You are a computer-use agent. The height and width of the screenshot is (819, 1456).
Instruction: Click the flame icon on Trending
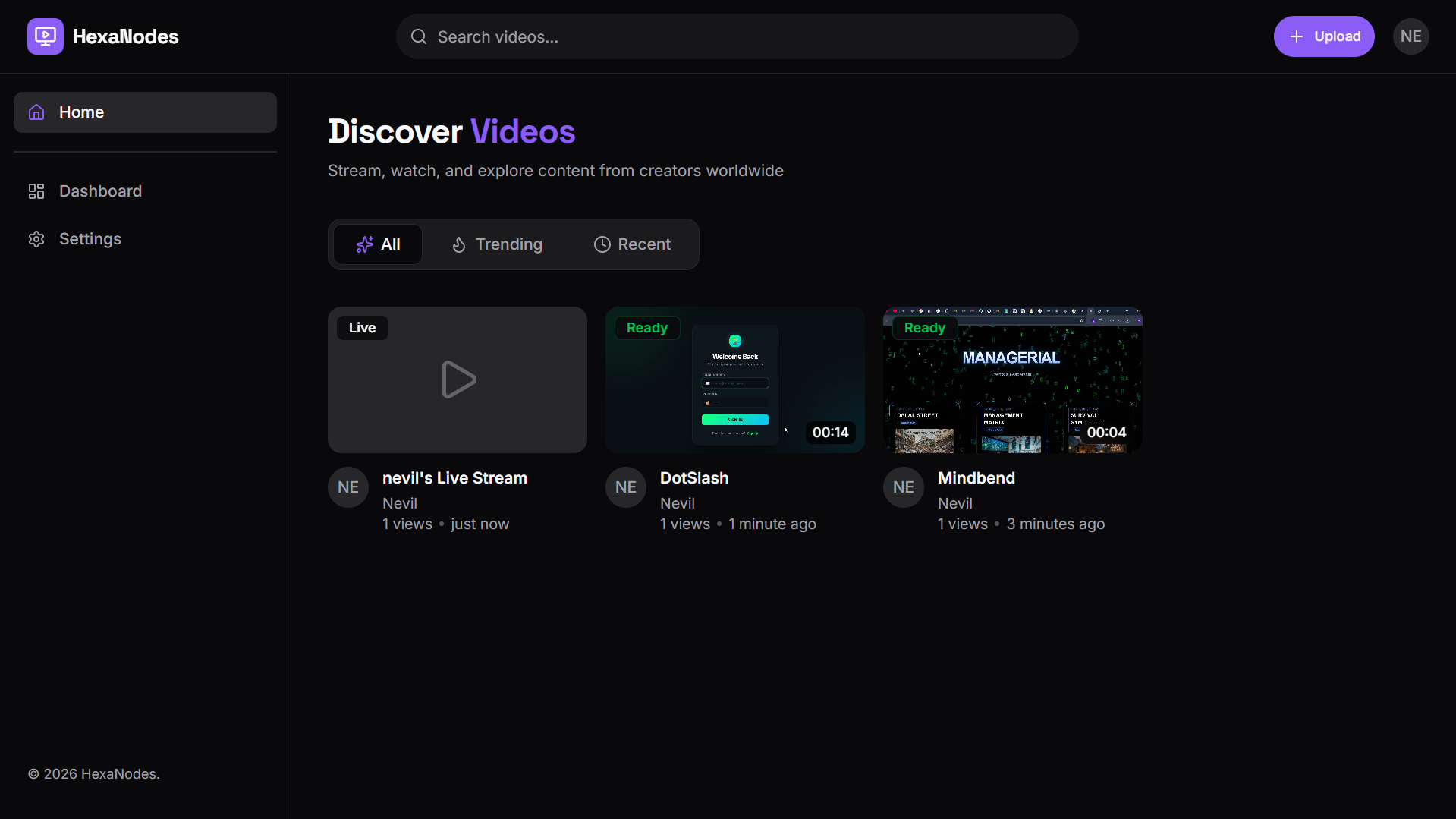tap(459, 244)
